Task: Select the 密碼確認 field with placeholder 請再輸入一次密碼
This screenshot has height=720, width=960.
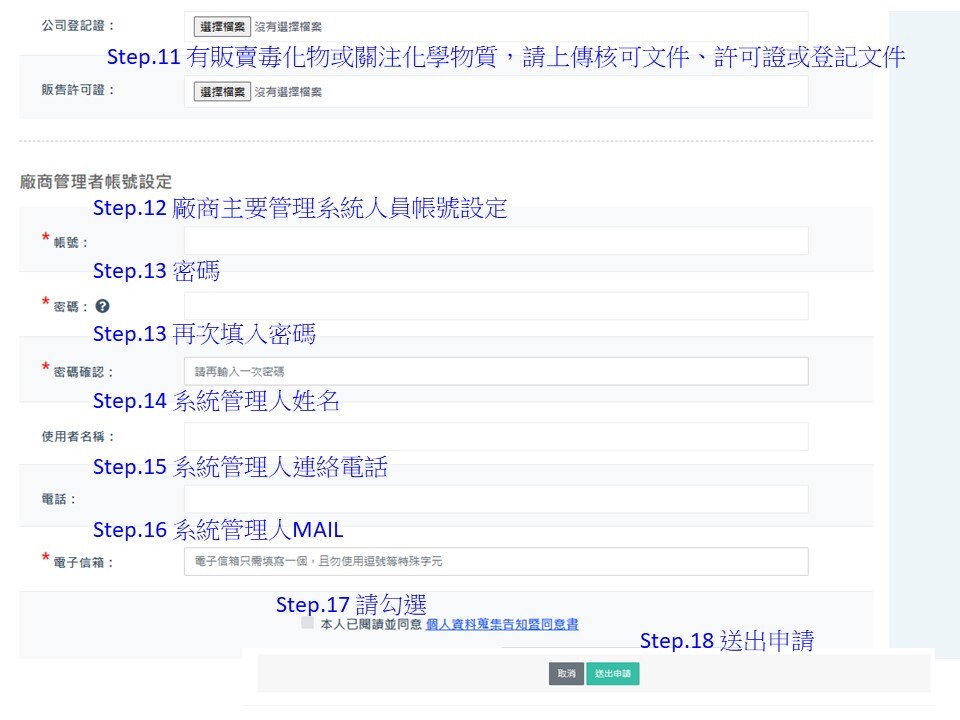Action: pos(496,371)
